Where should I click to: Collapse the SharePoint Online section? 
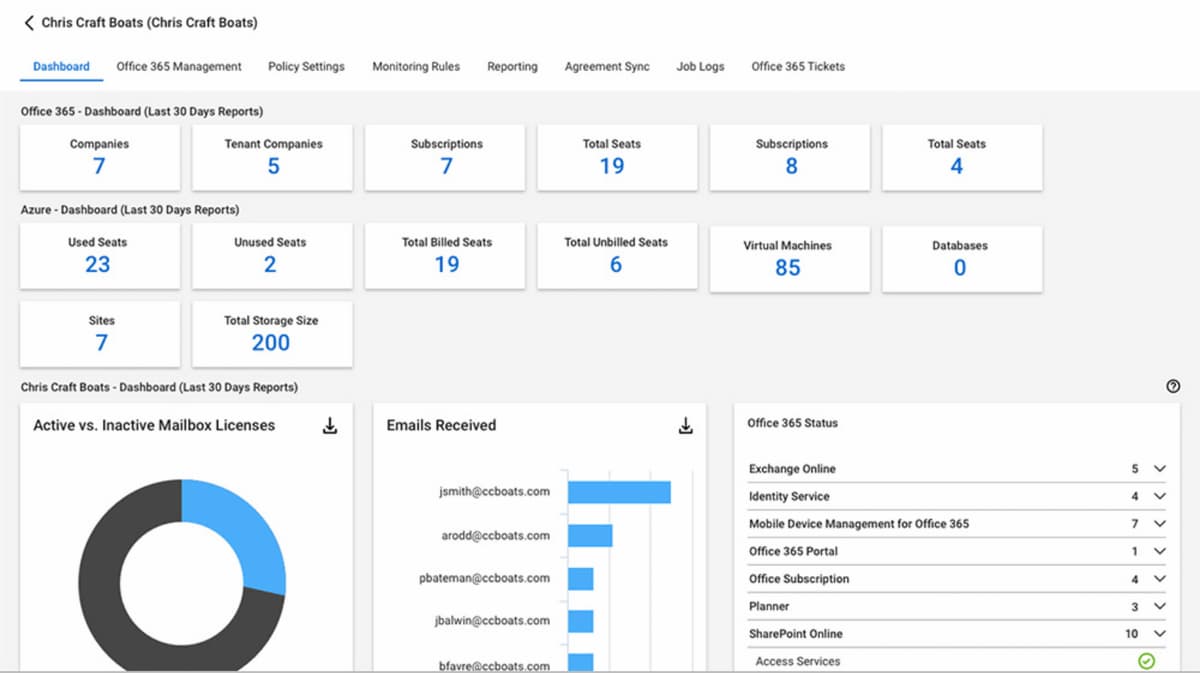tap(1159, 634)
